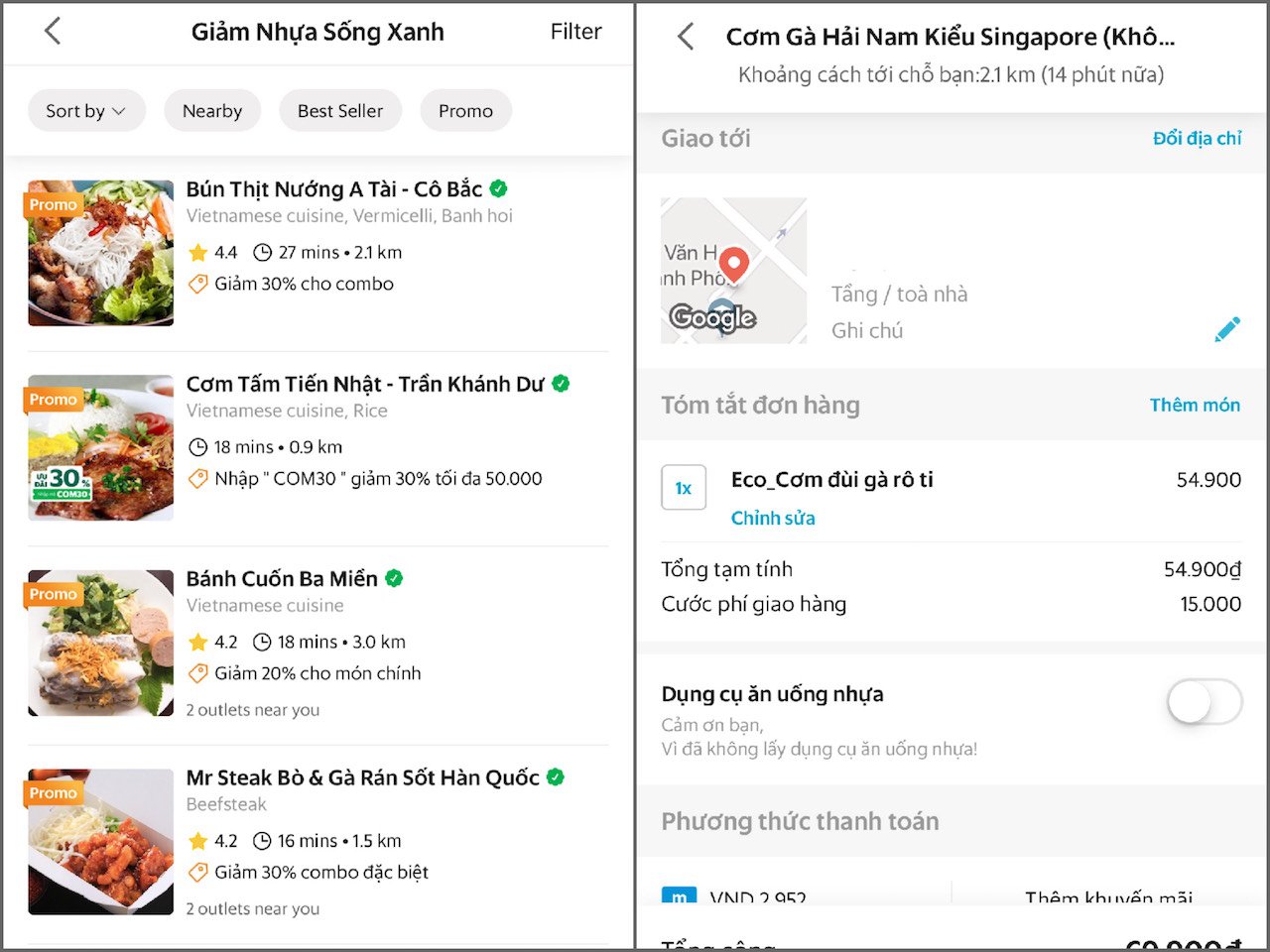Open the Sort by dropdown

point(85,111)
